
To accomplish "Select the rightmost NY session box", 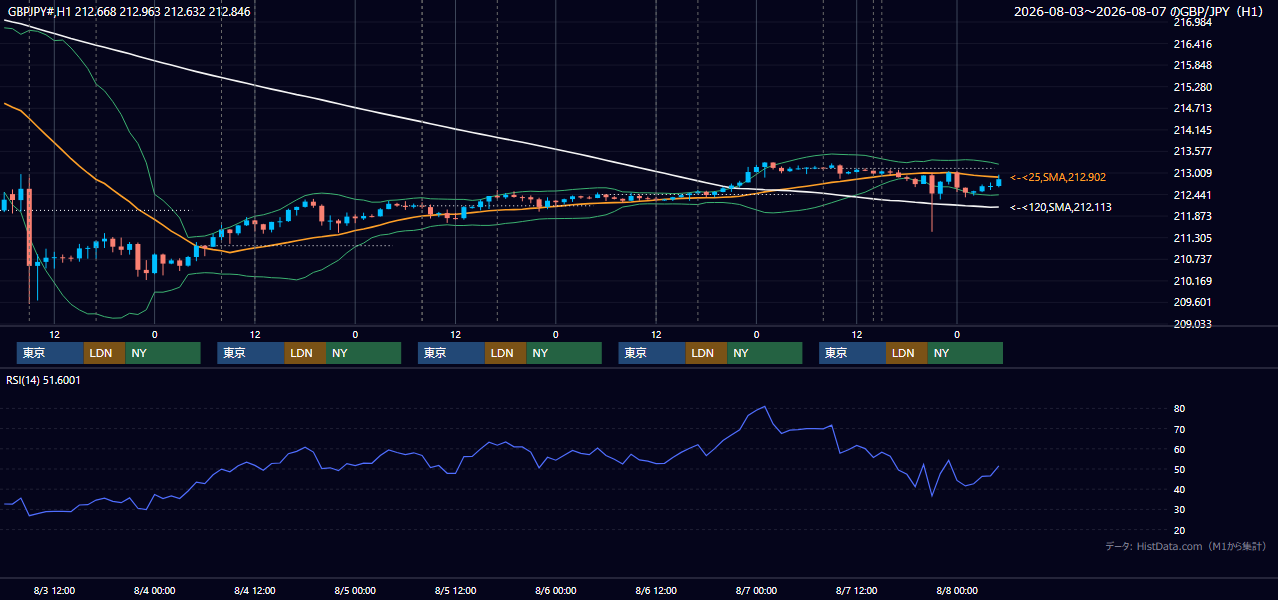I will click(x=965, y=353).
